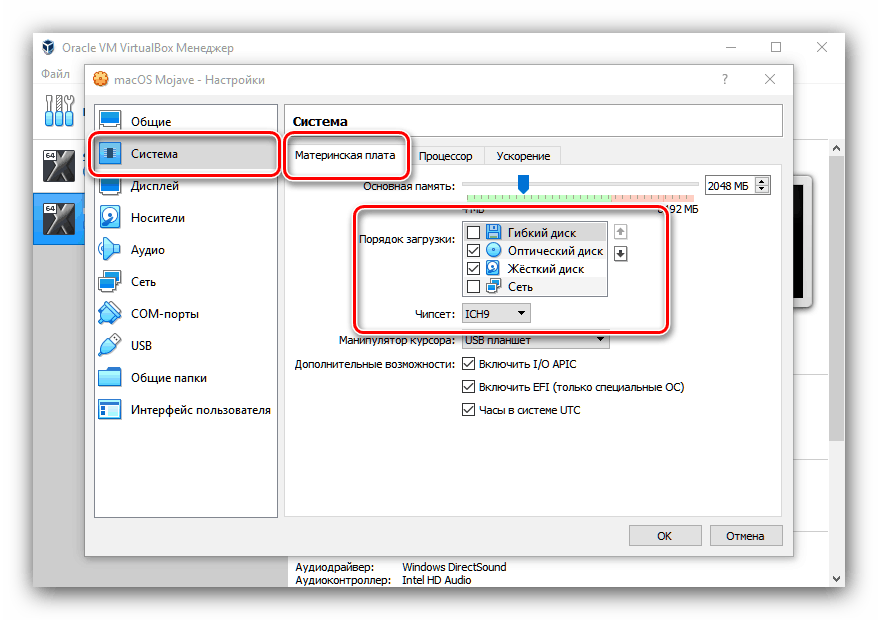Viewport: 878px width, 620px height.
Task: Open Общие папки settings
Action: (x=185, y=377)
